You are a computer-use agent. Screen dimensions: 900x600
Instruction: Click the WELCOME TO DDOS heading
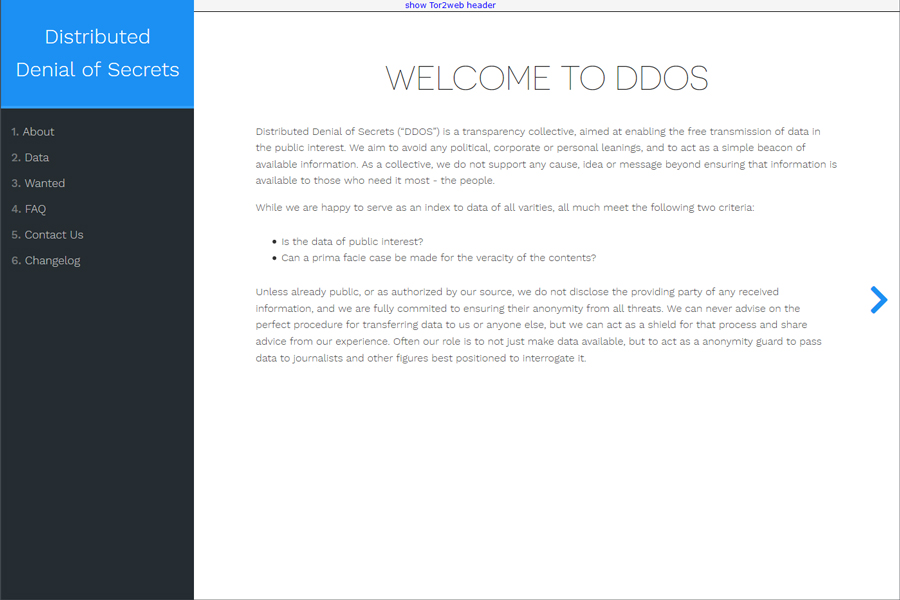point(546,78)
